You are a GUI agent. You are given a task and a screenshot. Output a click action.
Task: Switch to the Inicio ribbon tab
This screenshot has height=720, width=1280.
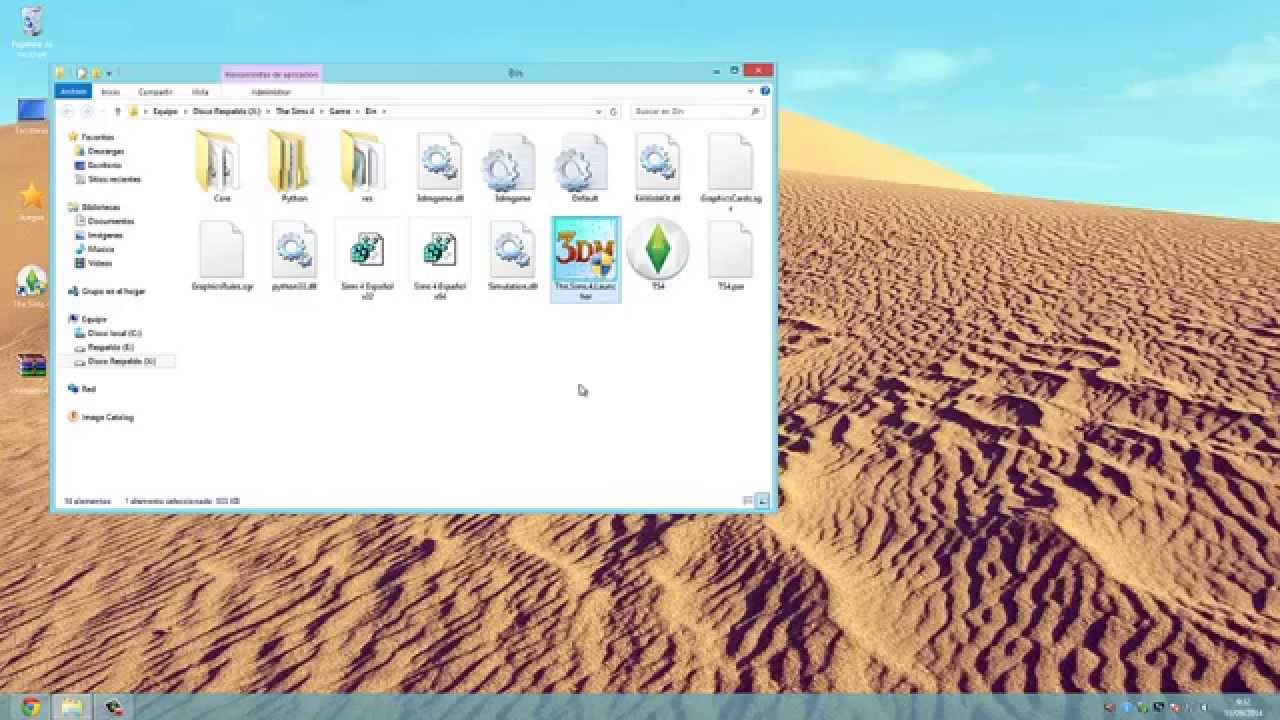click(111, 91)
